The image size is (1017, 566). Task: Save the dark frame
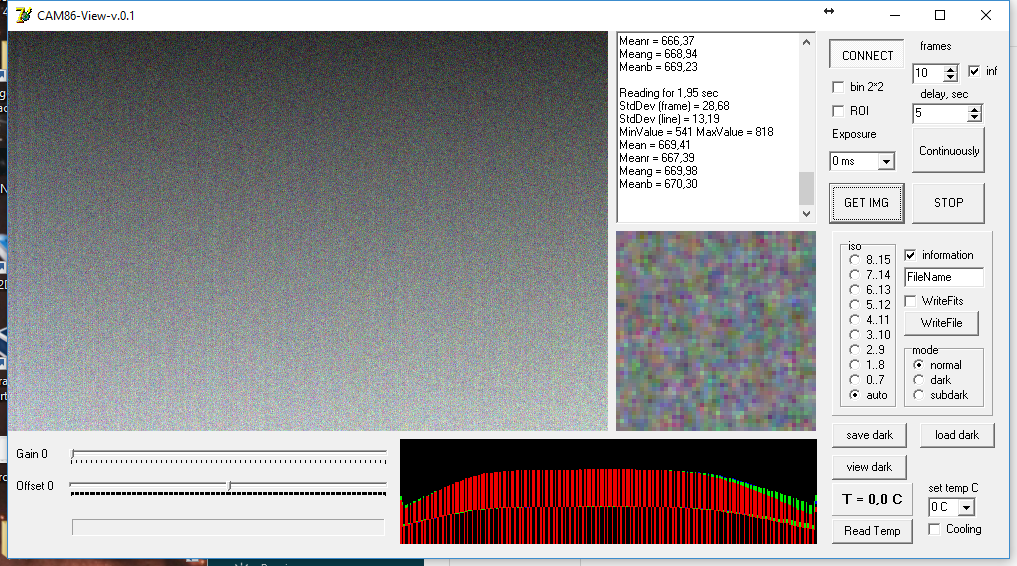[x=869, y=435]
